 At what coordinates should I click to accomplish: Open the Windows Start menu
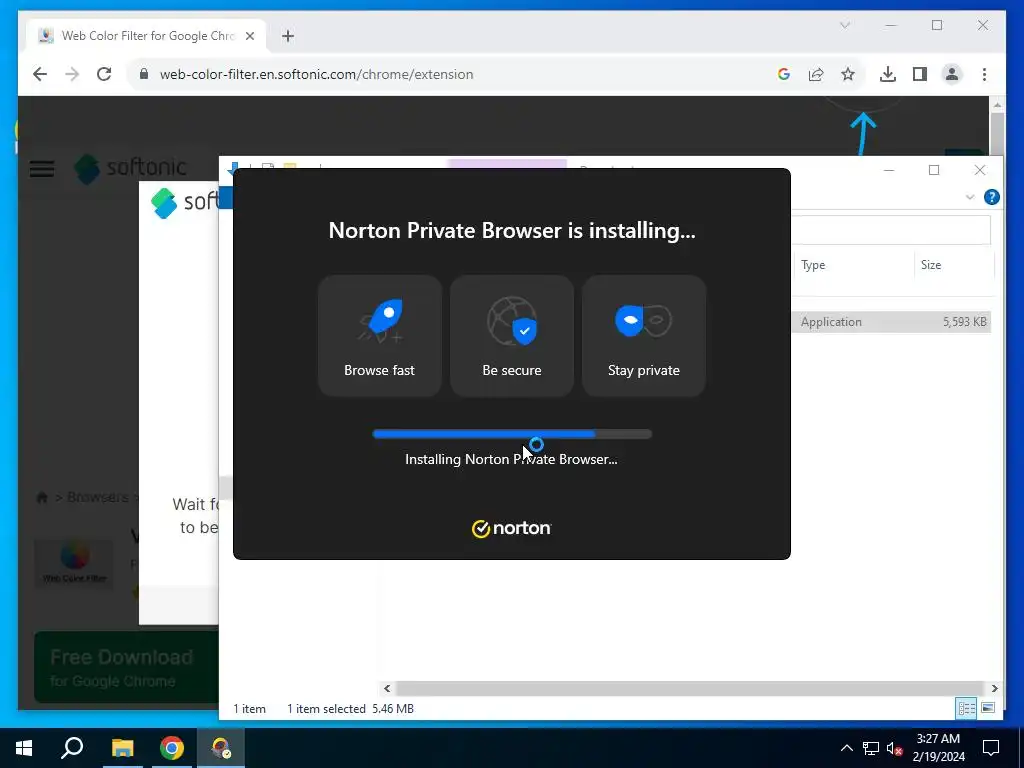[x=24, y=748]
